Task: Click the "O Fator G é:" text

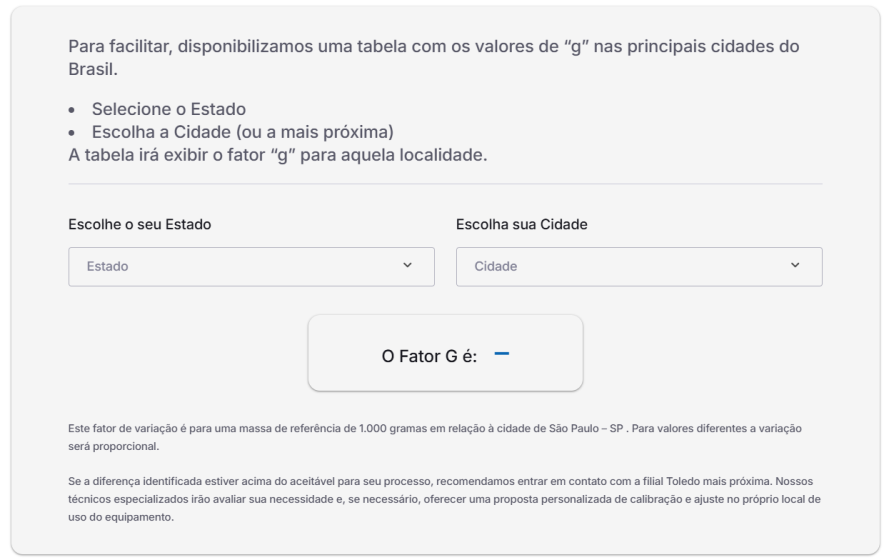Action: pyautogui.click(x=430, y=355)
